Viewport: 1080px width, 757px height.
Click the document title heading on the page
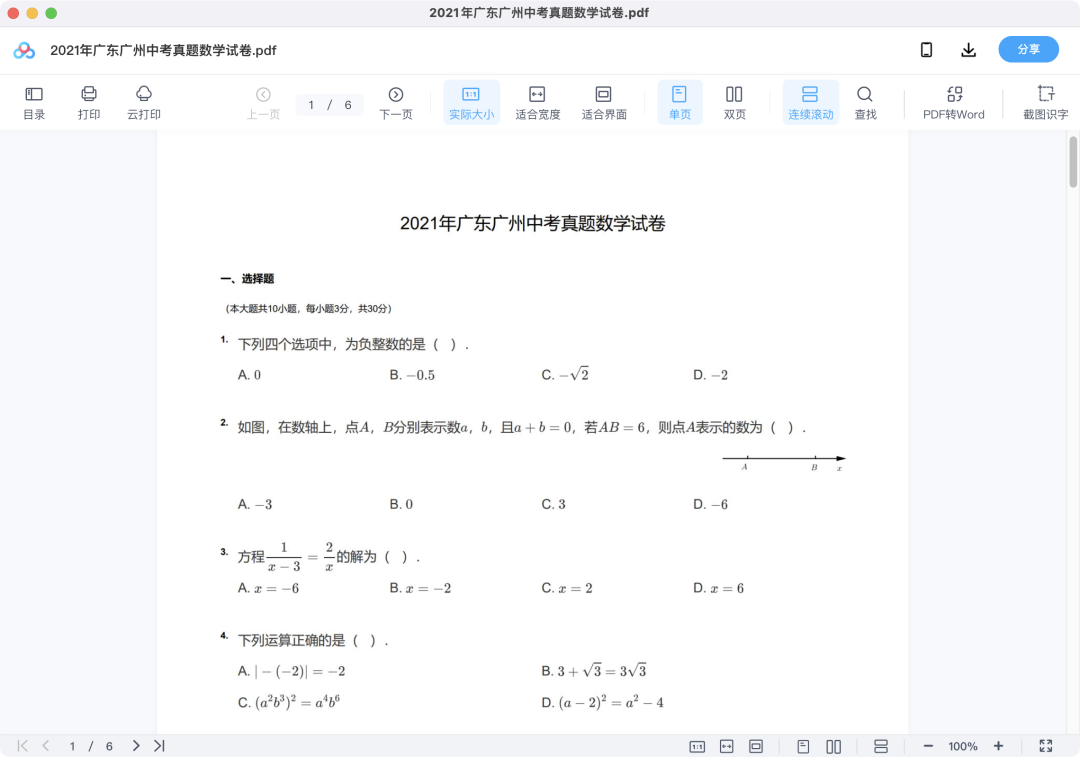pyautogui.click(x=532, y=223)
